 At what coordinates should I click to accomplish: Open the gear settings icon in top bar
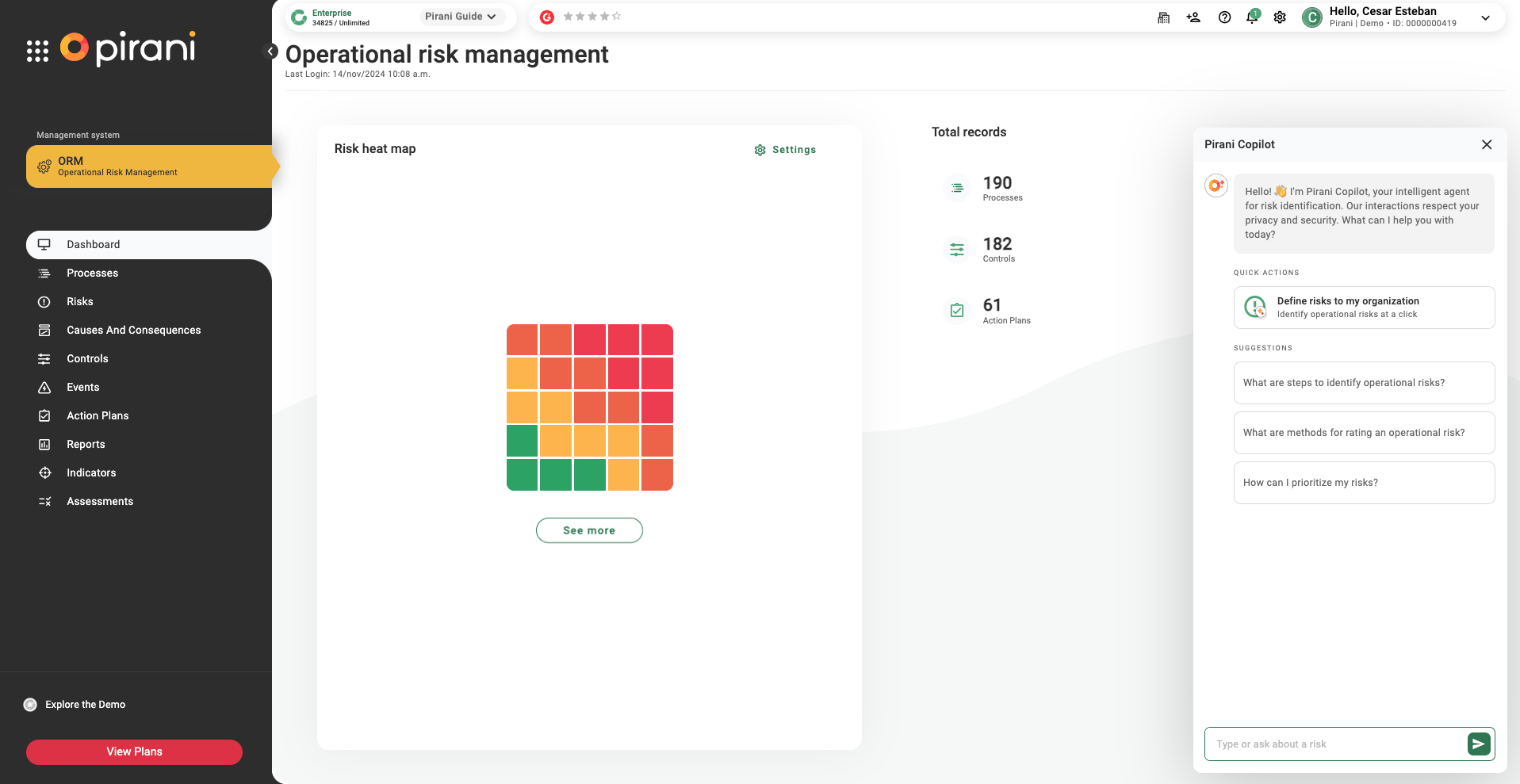click(x=1280, y=17)
